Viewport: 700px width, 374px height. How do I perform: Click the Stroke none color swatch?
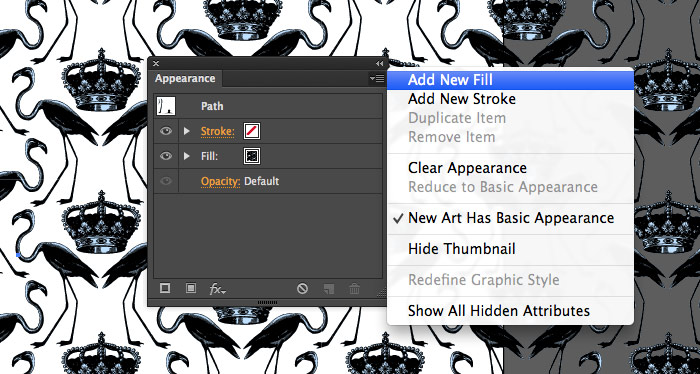click(x=252, y=131)
